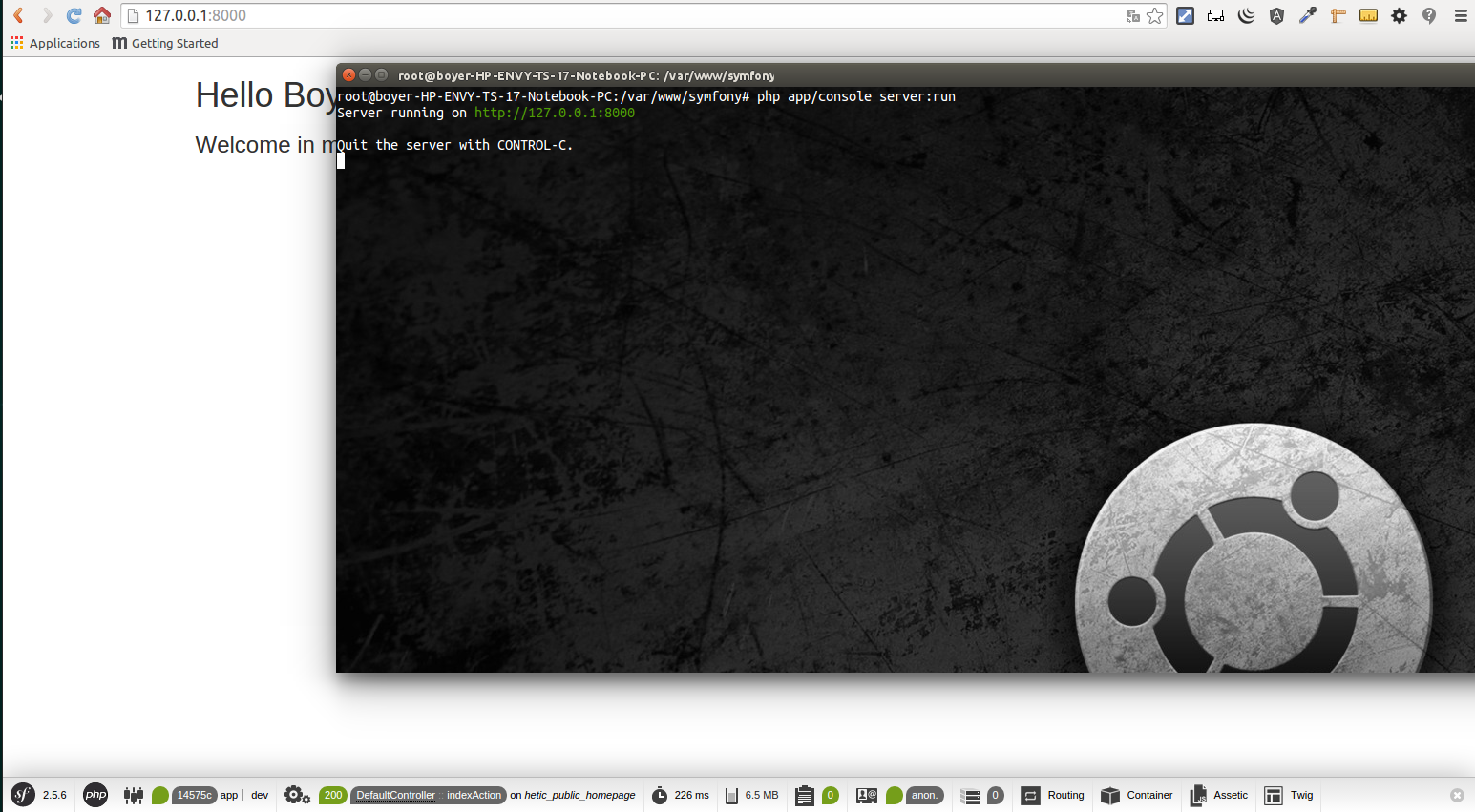Open the Getting Started bookmark
Screen dimensions: 1475x812
tap(165, 43)
